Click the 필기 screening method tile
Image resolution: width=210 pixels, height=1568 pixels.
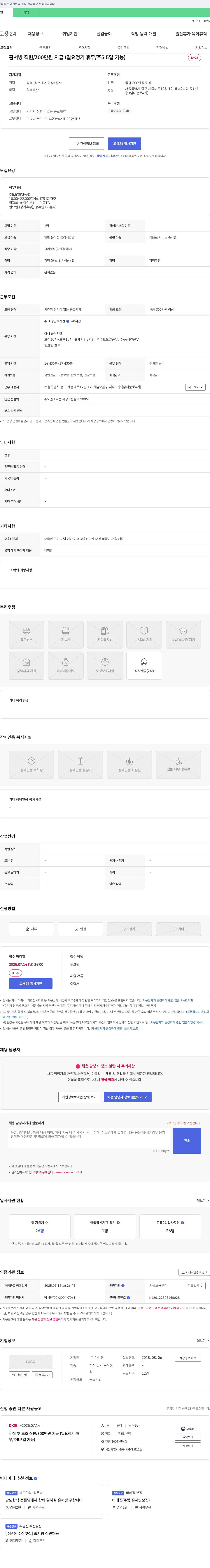point(129,929)
